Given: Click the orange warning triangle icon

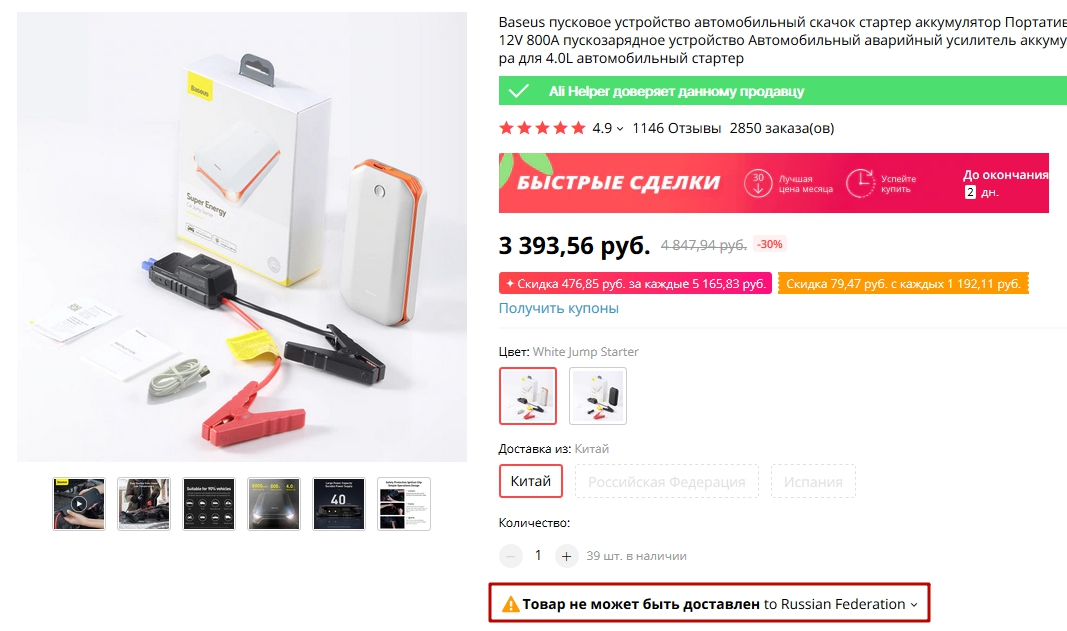Looking at the screenshot, I should tap(511, 604).
